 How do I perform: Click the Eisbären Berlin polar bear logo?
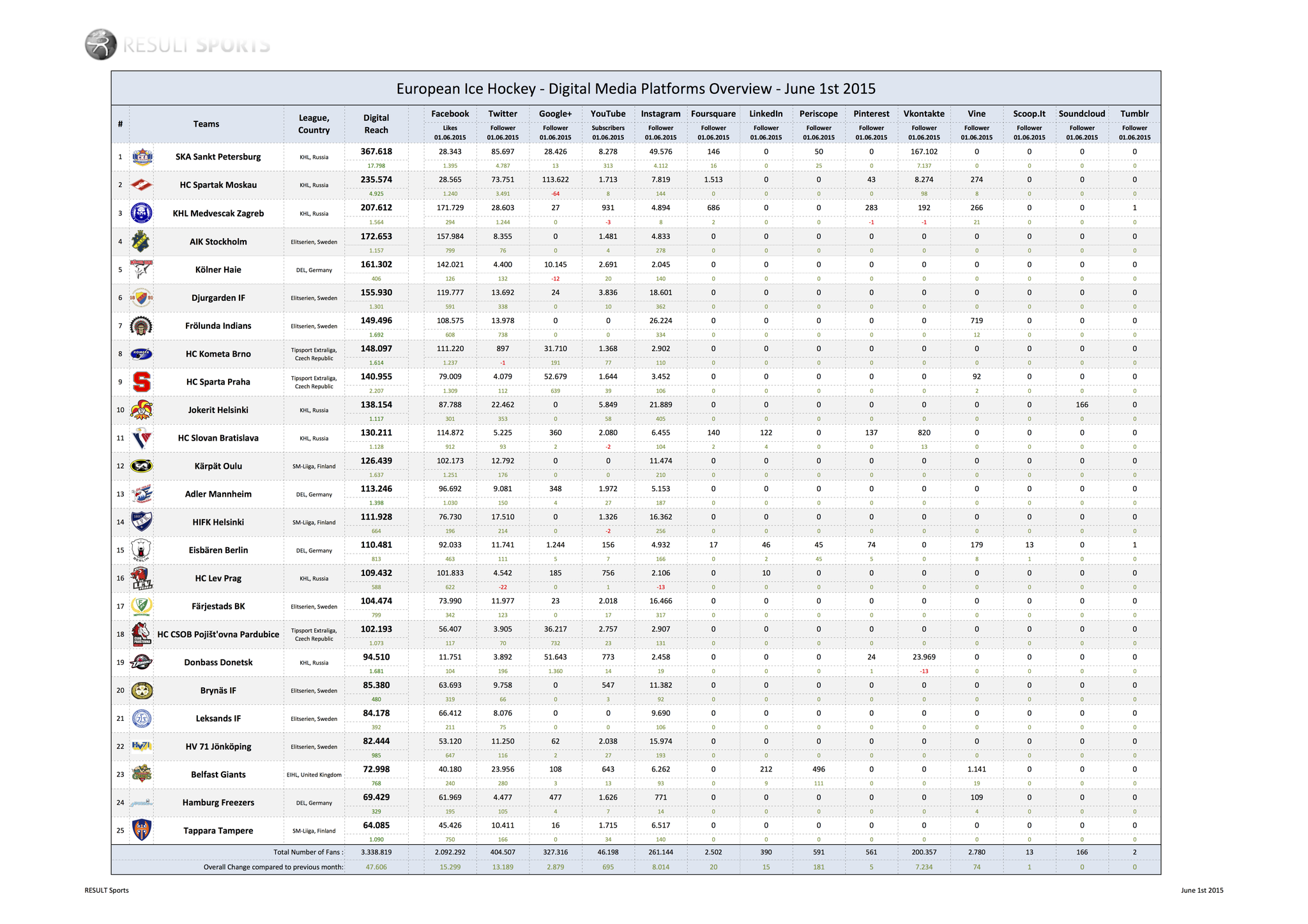141,550
